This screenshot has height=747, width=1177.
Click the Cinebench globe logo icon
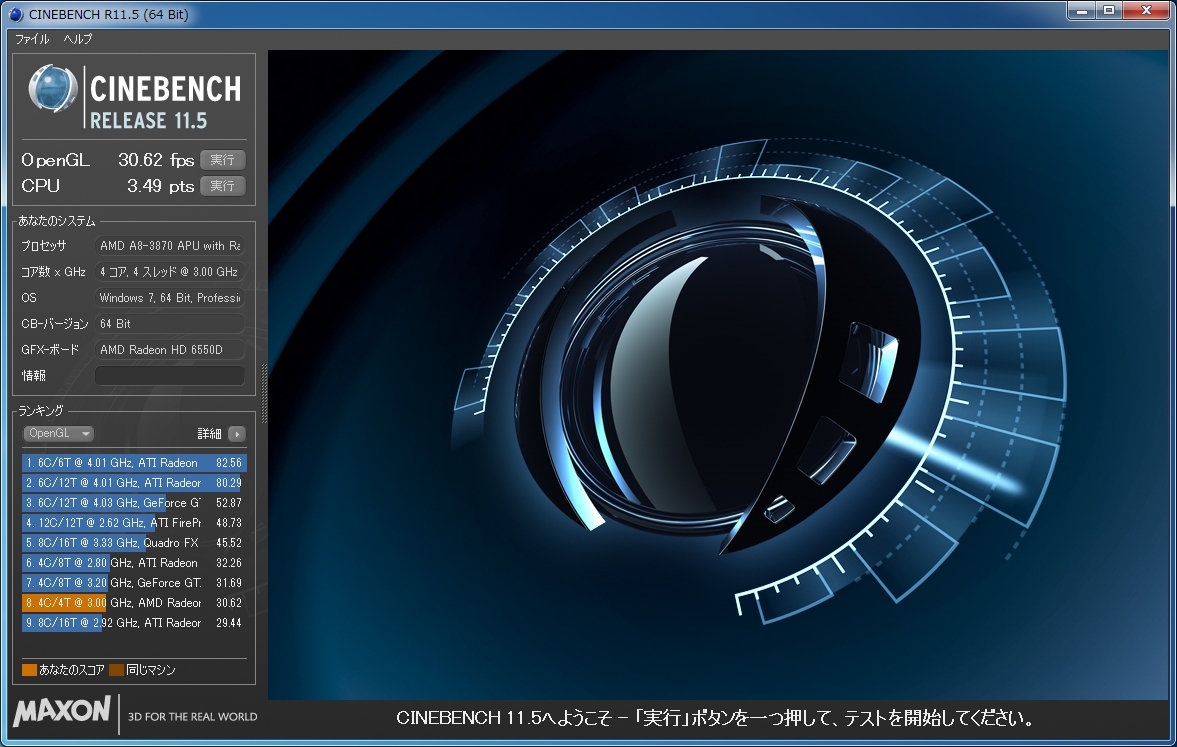coord(53,89)
